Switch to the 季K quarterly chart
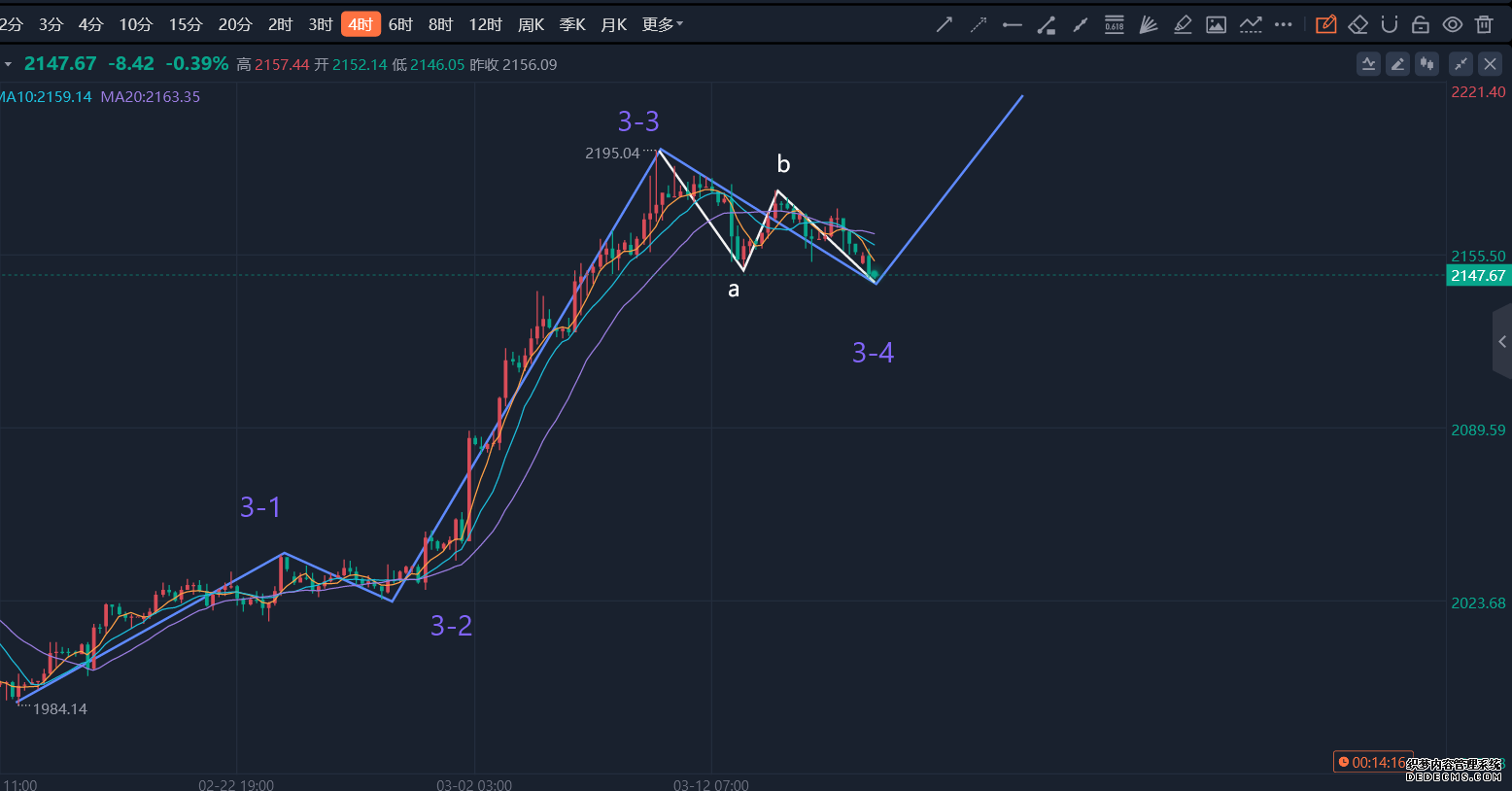 click(572, 24)
